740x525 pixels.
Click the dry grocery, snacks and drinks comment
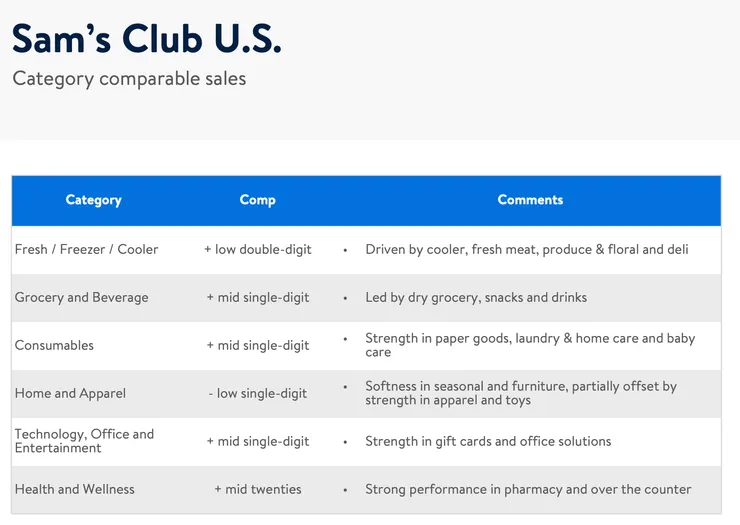[476, 297]
